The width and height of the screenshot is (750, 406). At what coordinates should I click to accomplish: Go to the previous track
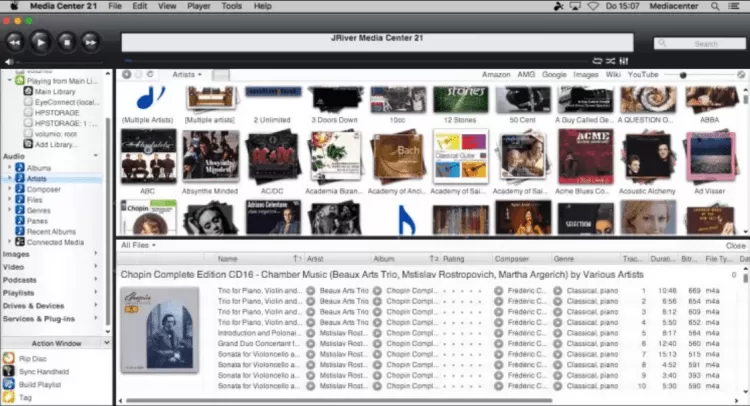(x=15, y=42)
